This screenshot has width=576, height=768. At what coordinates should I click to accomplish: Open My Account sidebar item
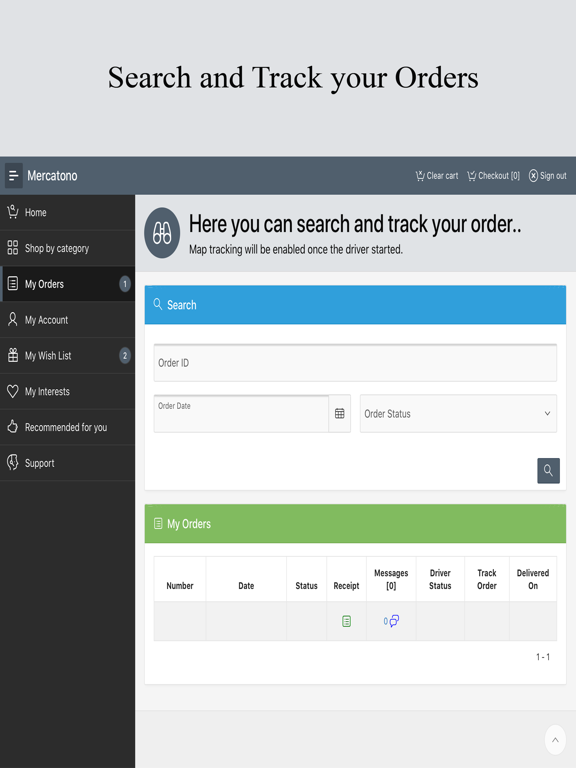pos(68,320)
